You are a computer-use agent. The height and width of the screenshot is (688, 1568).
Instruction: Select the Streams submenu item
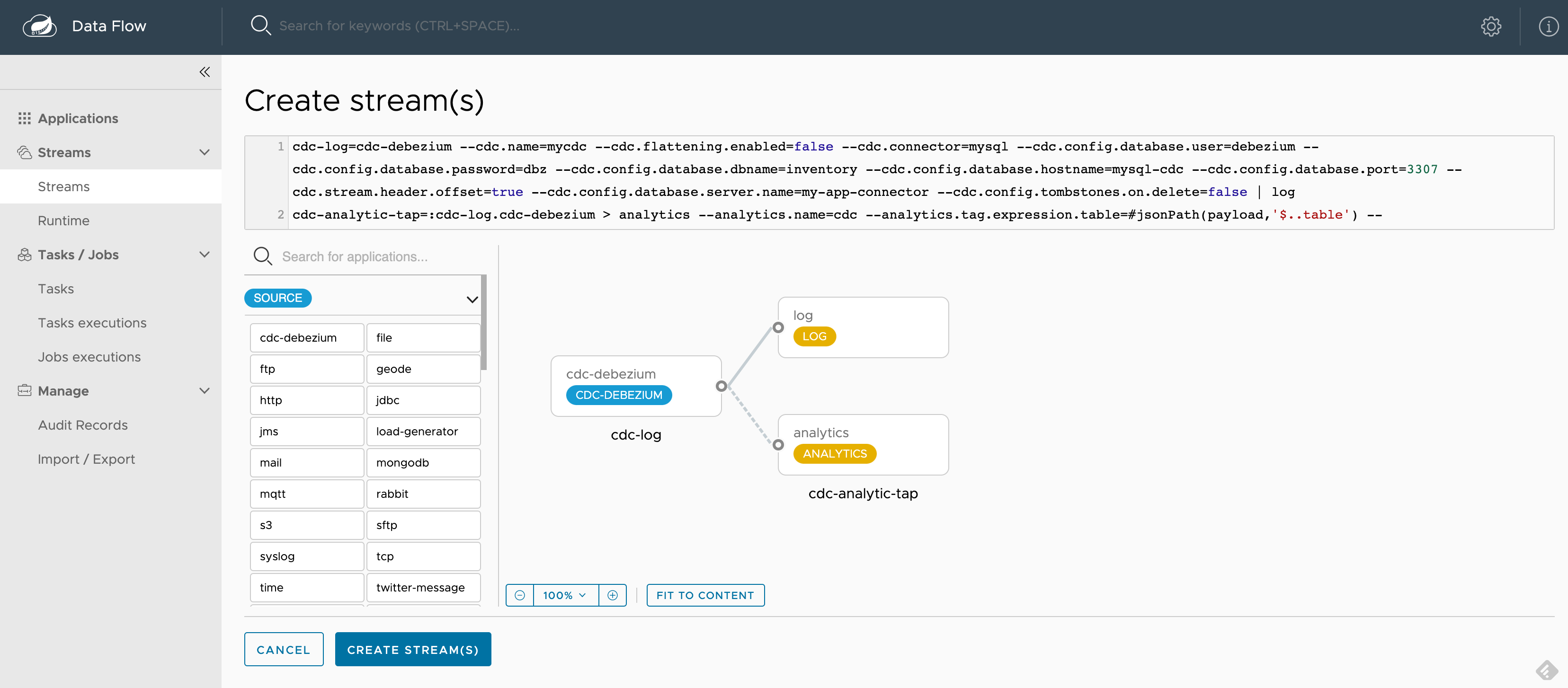coord(111,186)
